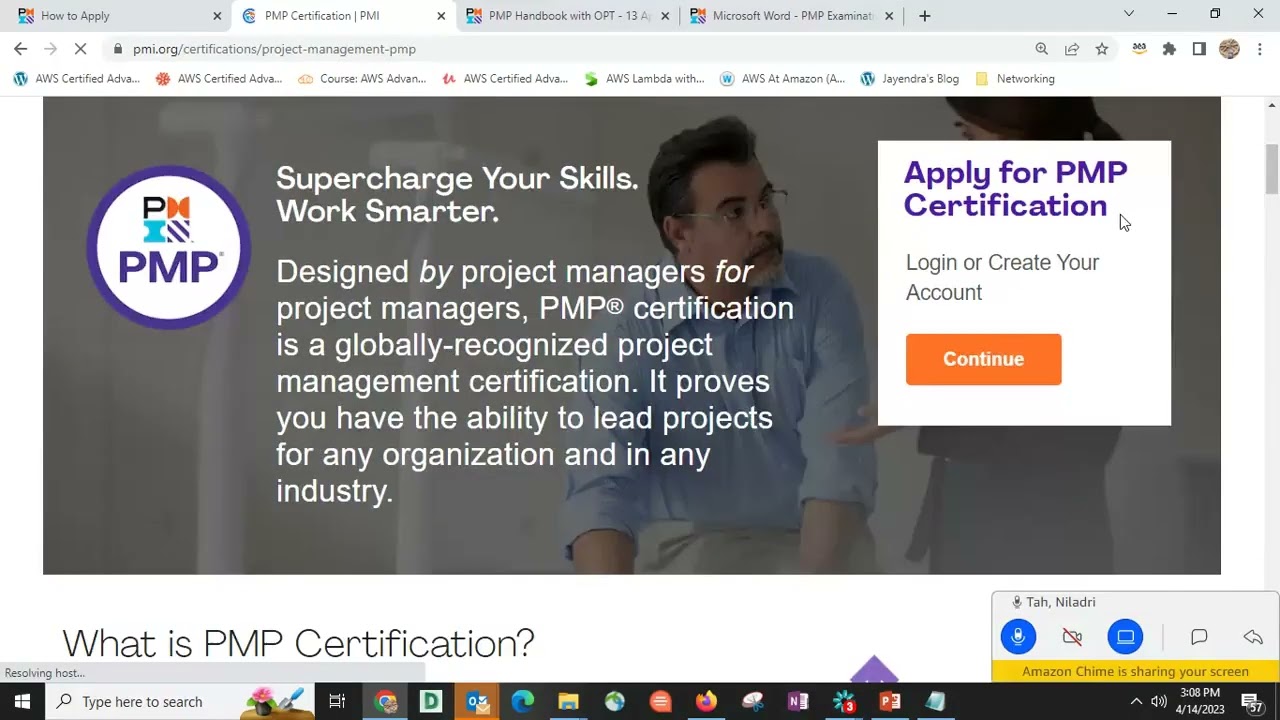The image size is (1280, 720).
Task: View site information lock icon
Action: pyautogui.click(x=118, y=49)
